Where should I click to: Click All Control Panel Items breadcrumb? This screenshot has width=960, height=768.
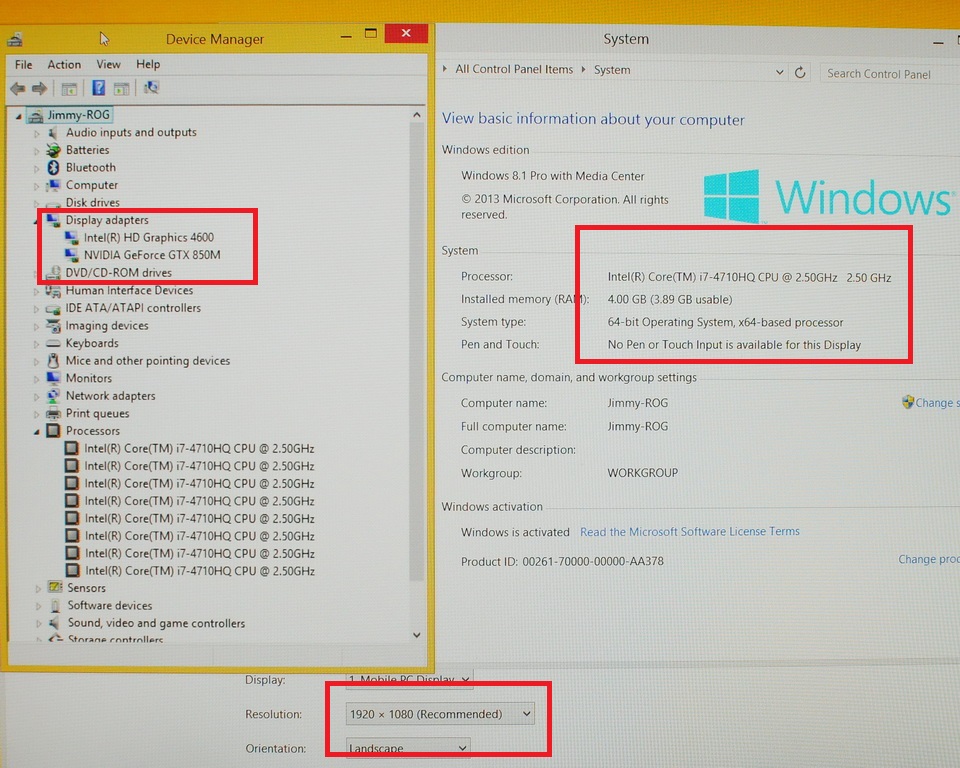(514, 69)
